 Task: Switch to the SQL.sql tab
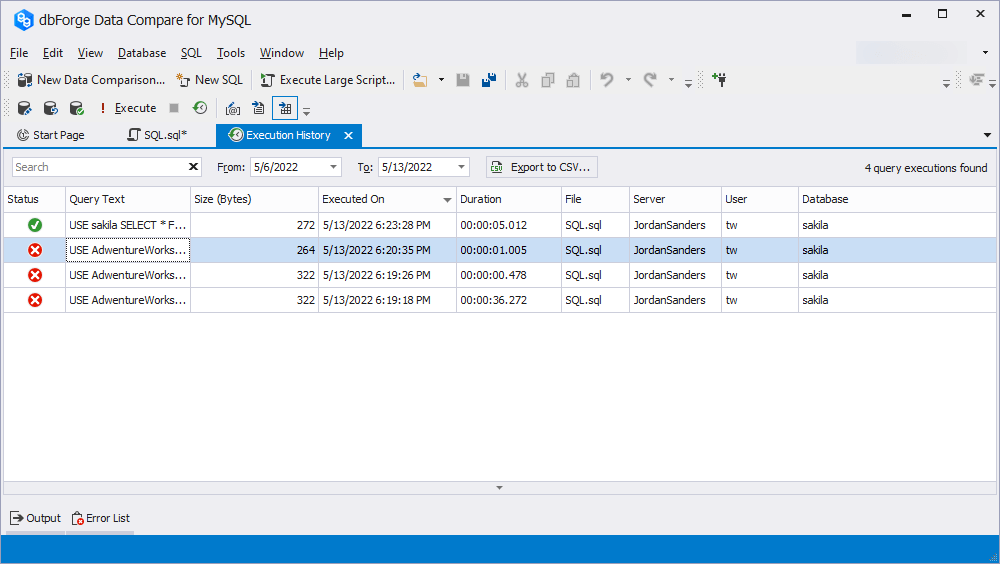(x=158, y=135)
